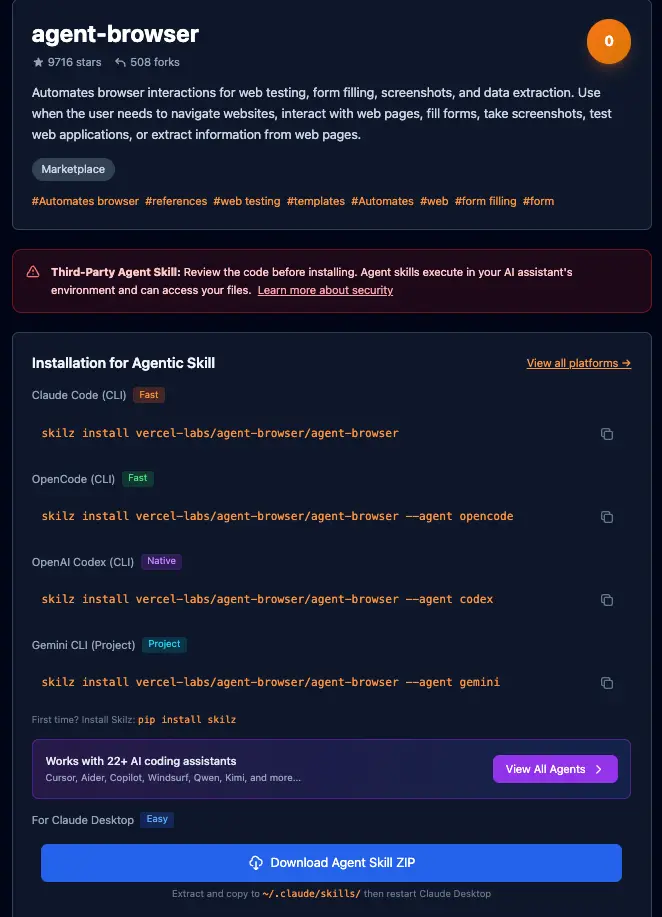Open the #form filling hashtag
Image resolution: width=662 pixels, height=917 pixels.
(485, 201)
